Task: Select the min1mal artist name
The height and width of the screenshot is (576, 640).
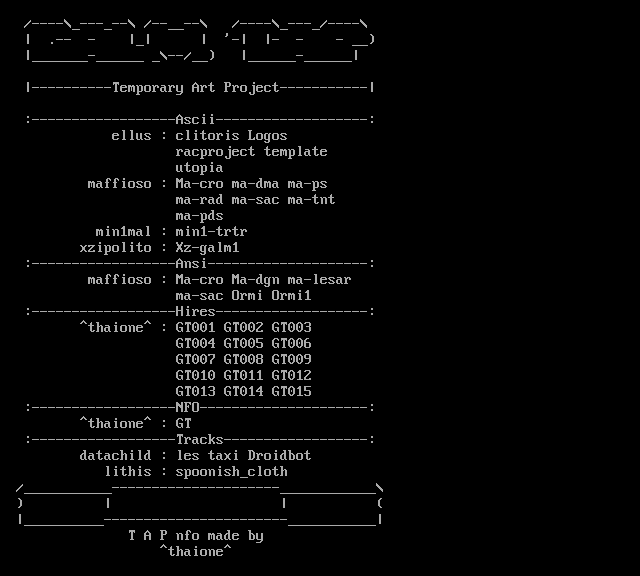Action: (123, 232)
